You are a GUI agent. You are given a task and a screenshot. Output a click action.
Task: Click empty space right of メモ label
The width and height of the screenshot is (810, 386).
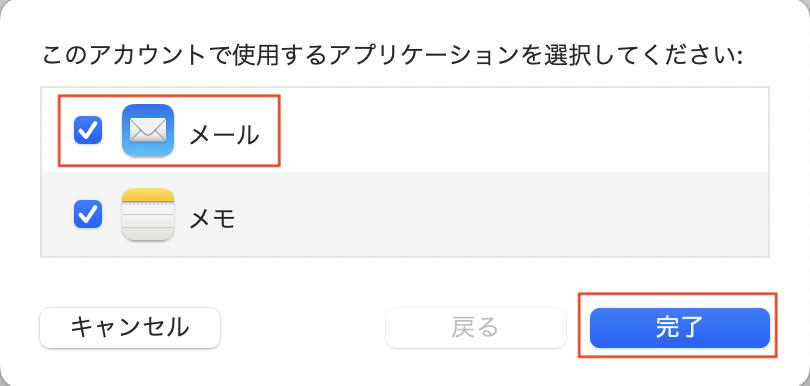(x=501, y=214)
